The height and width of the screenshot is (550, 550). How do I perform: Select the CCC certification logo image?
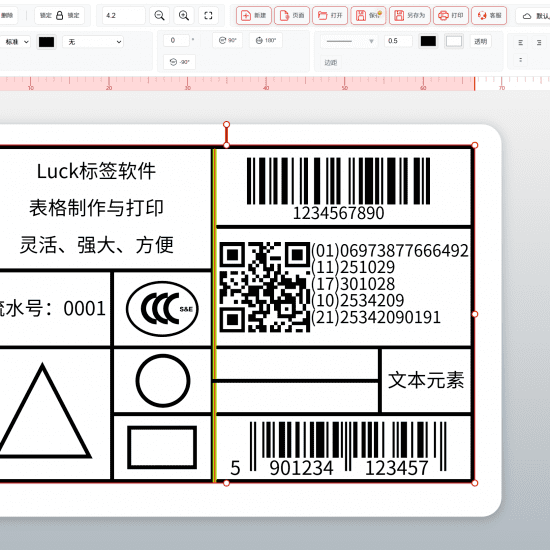pos(162,309)
